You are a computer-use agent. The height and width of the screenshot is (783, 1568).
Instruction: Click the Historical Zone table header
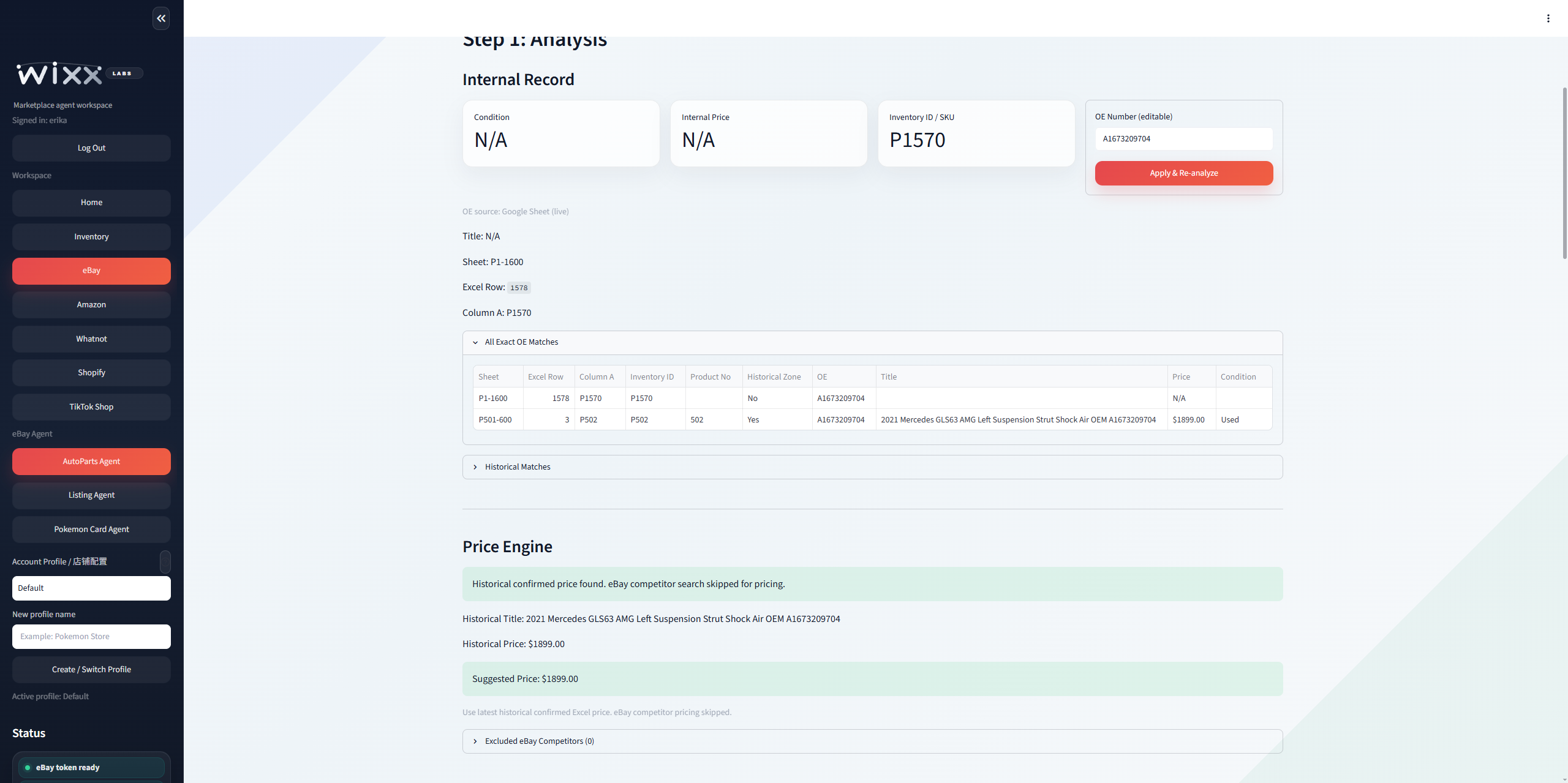pos(777,377)
